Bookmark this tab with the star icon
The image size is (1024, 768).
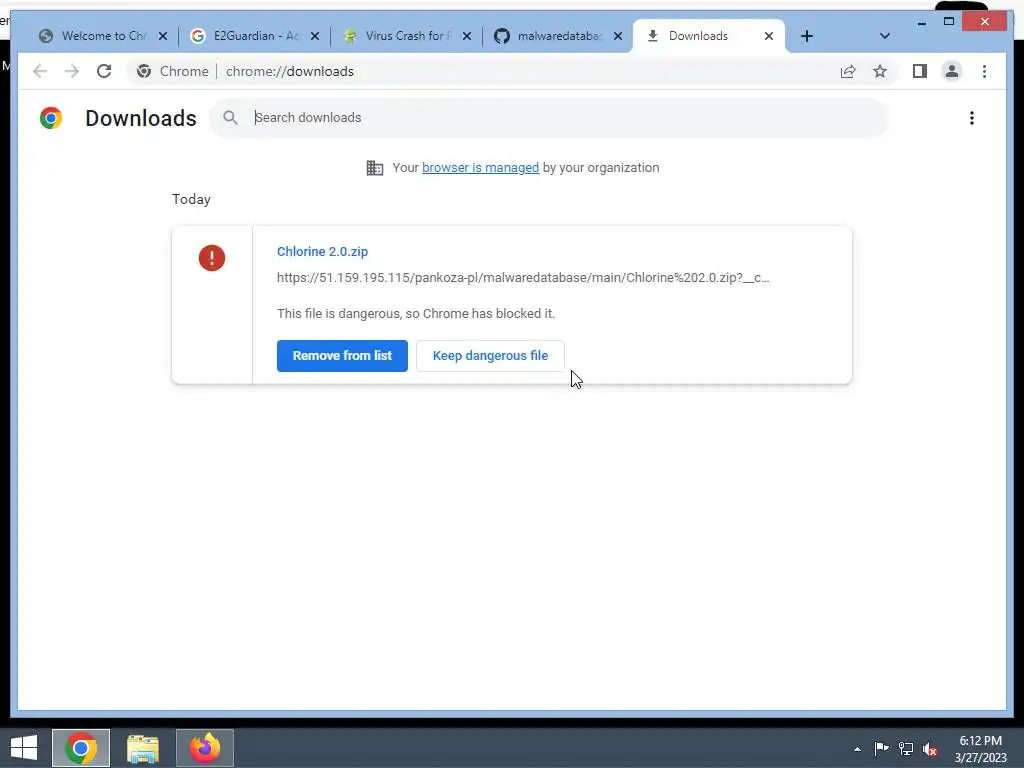click(x=880, y=71)
